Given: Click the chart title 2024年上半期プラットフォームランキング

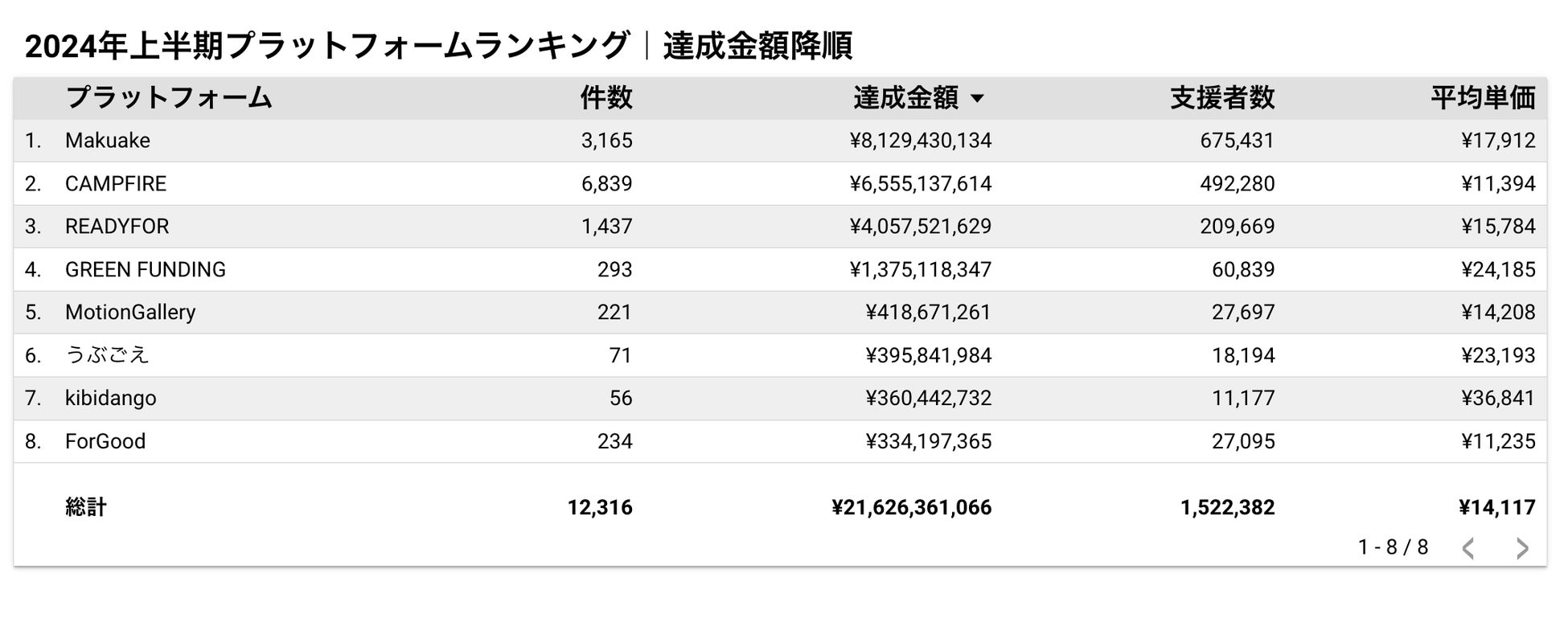Looking at the screenshot, I should [326, 46].
